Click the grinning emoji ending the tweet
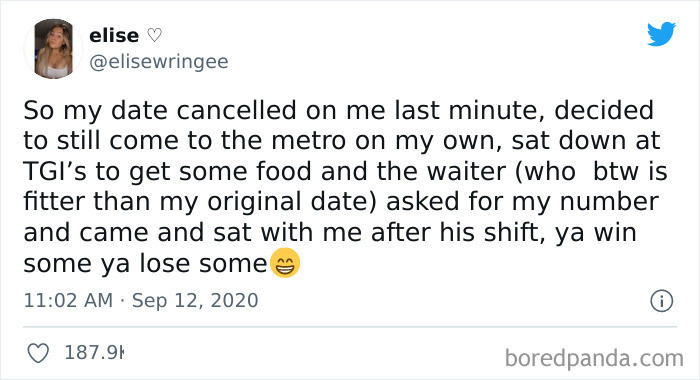The image size is (700, 380). tap(285, 263)
